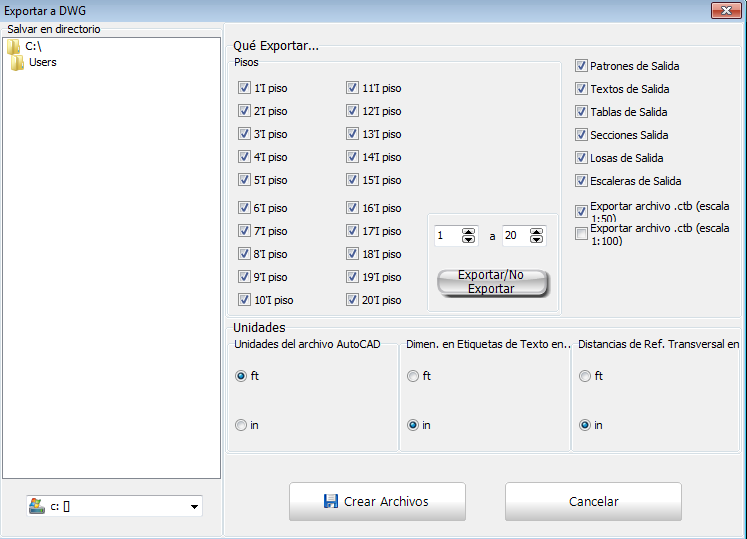Uncheck Escaleras de Salida
The image size is (747, 539).
tap(581, 181)
